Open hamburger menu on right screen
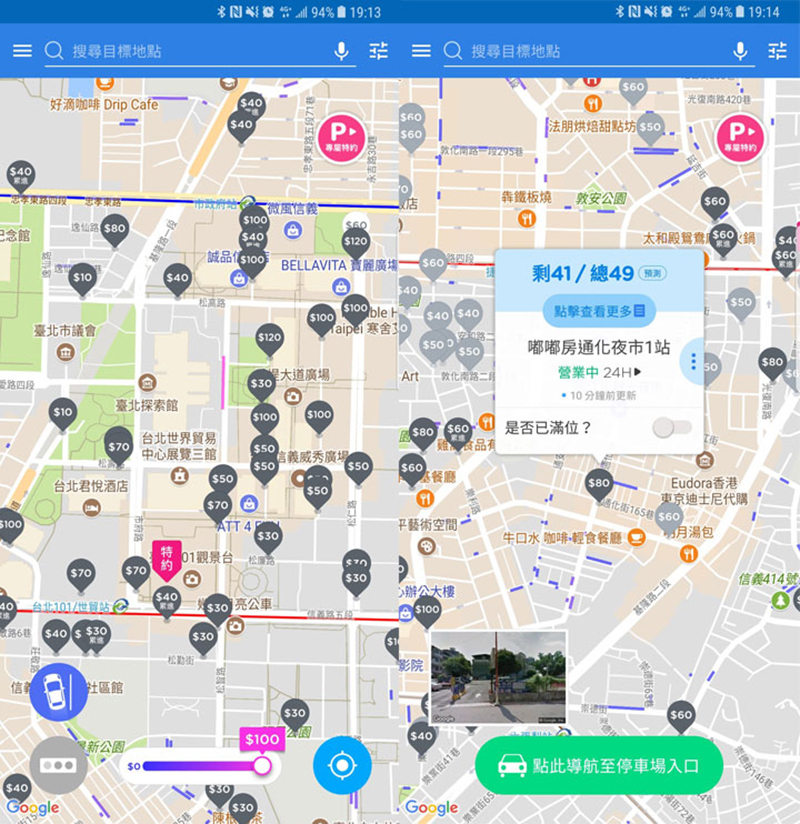Image resolution: width=800 pixels, height=824 pixels. (x=421, y=51)
